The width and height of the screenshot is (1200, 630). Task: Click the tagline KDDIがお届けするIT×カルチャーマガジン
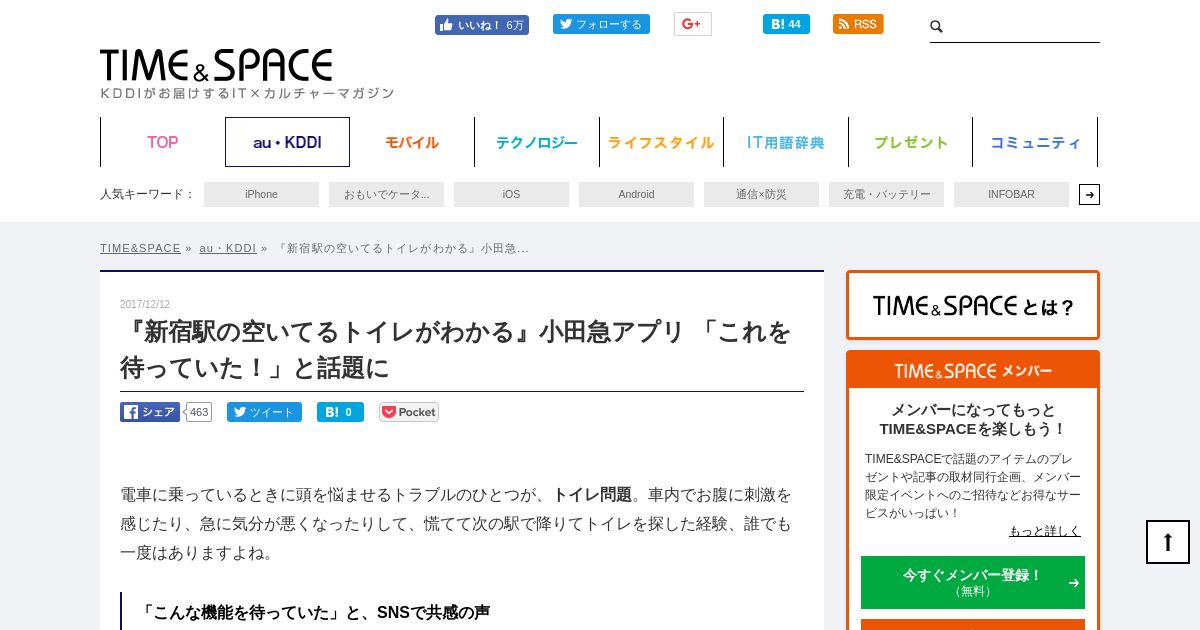tap(247, 93)
